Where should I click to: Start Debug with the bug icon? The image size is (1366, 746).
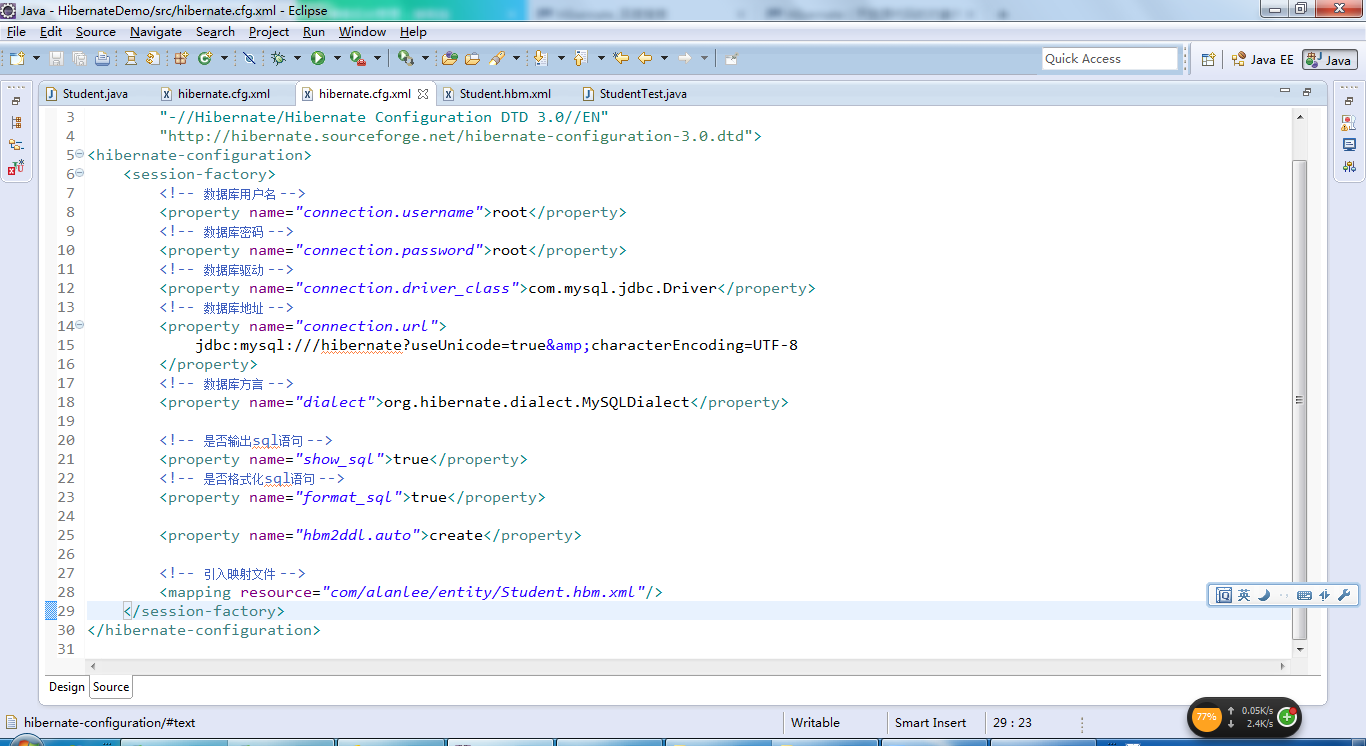pyautogui.click(x=278, y=59)
